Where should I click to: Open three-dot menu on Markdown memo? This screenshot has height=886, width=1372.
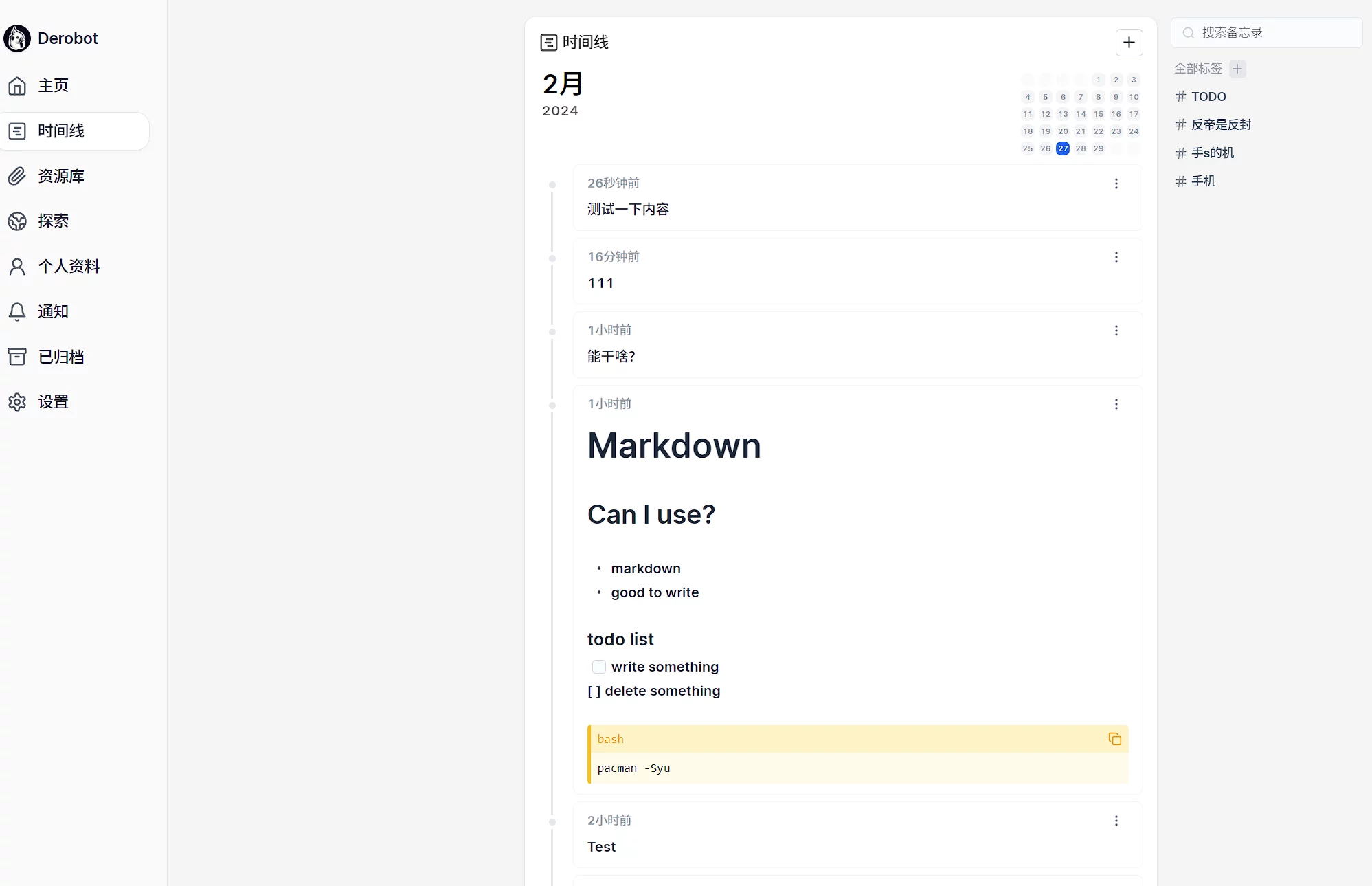click(x=1116, y=404)
